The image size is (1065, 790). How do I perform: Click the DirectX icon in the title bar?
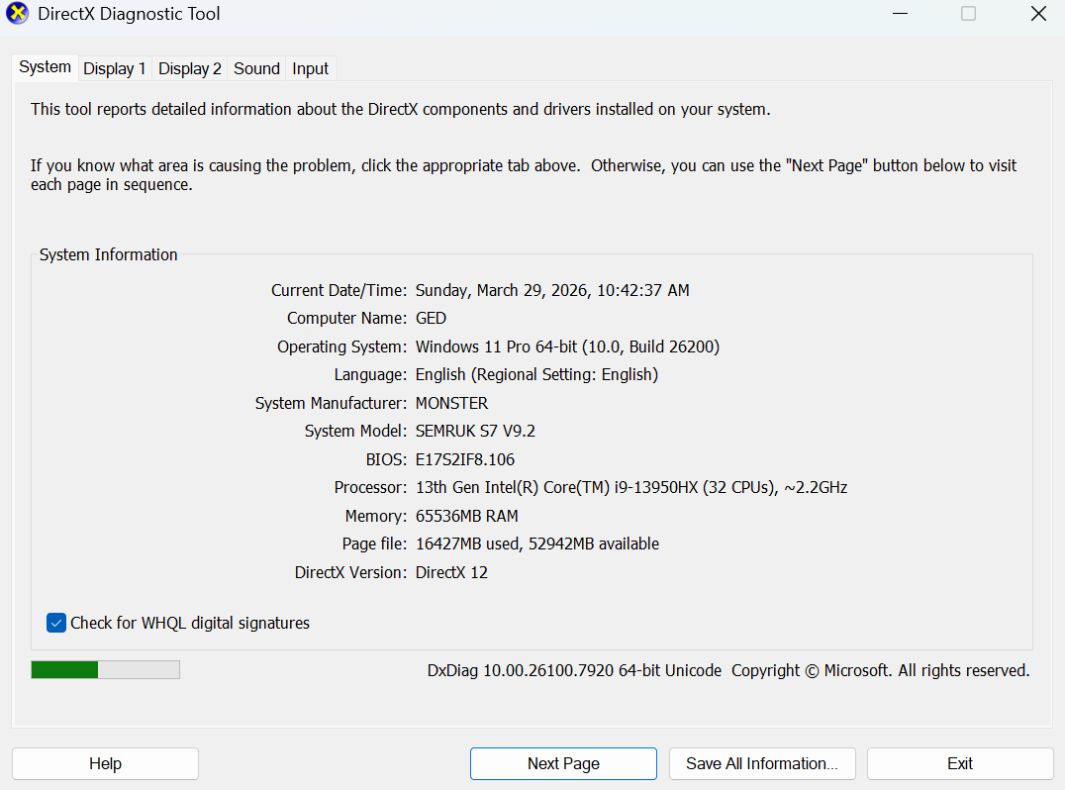17,14
